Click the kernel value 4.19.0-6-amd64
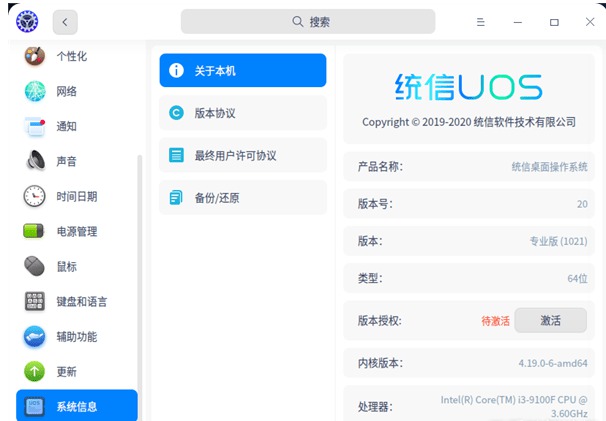606x421 pixels. tap(553, 363)
